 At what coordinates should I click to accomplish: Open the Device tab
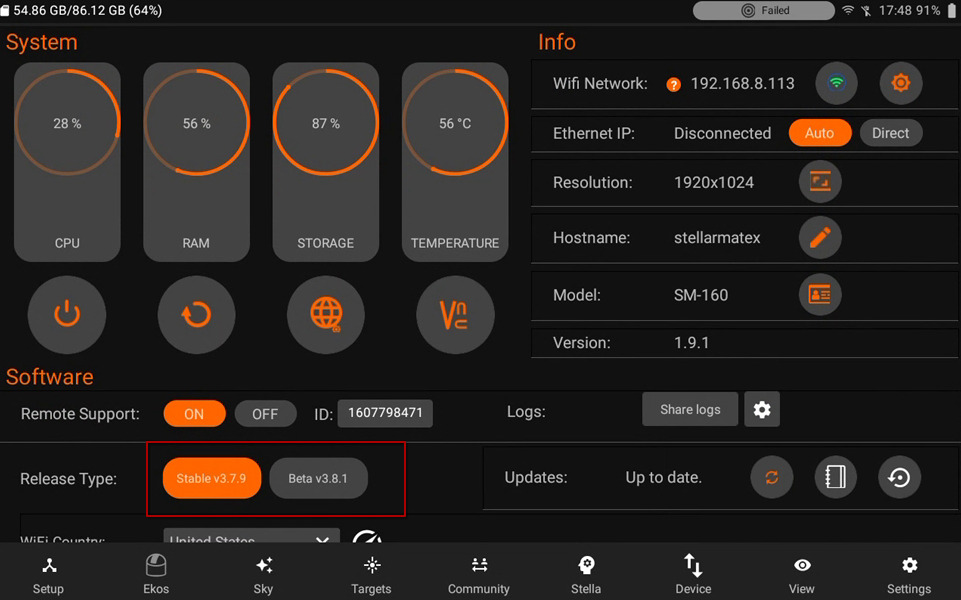693,574
